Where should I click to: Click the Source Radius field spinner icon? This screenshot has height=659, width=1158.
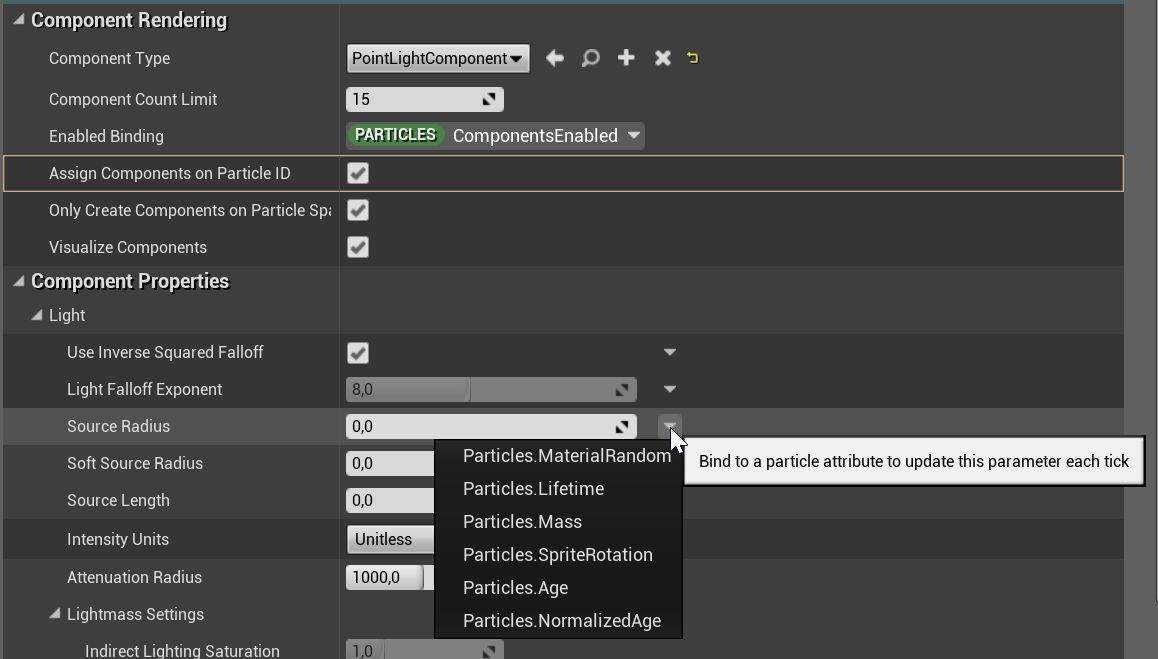[x=622, y=426]
